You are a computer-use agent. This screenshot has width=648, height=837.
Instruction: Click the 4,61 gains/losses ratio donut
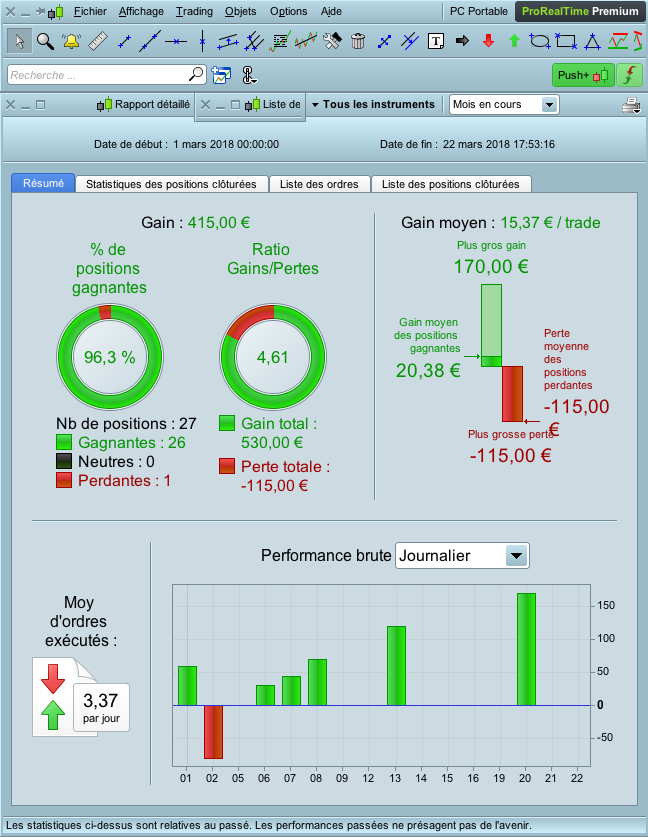coord(273,357)
